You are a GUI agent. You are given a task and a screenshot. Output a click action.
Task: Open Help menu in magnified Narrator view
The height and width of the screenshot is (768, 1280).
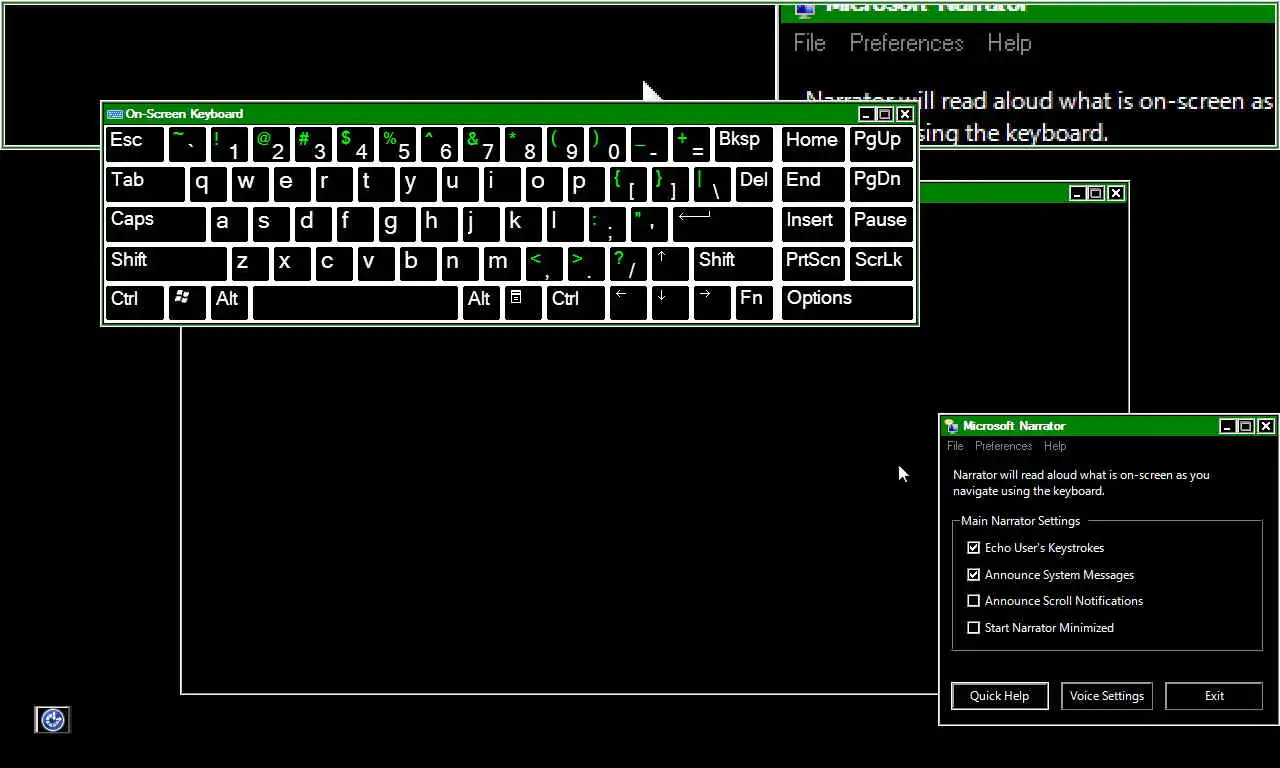[1009, 43]
